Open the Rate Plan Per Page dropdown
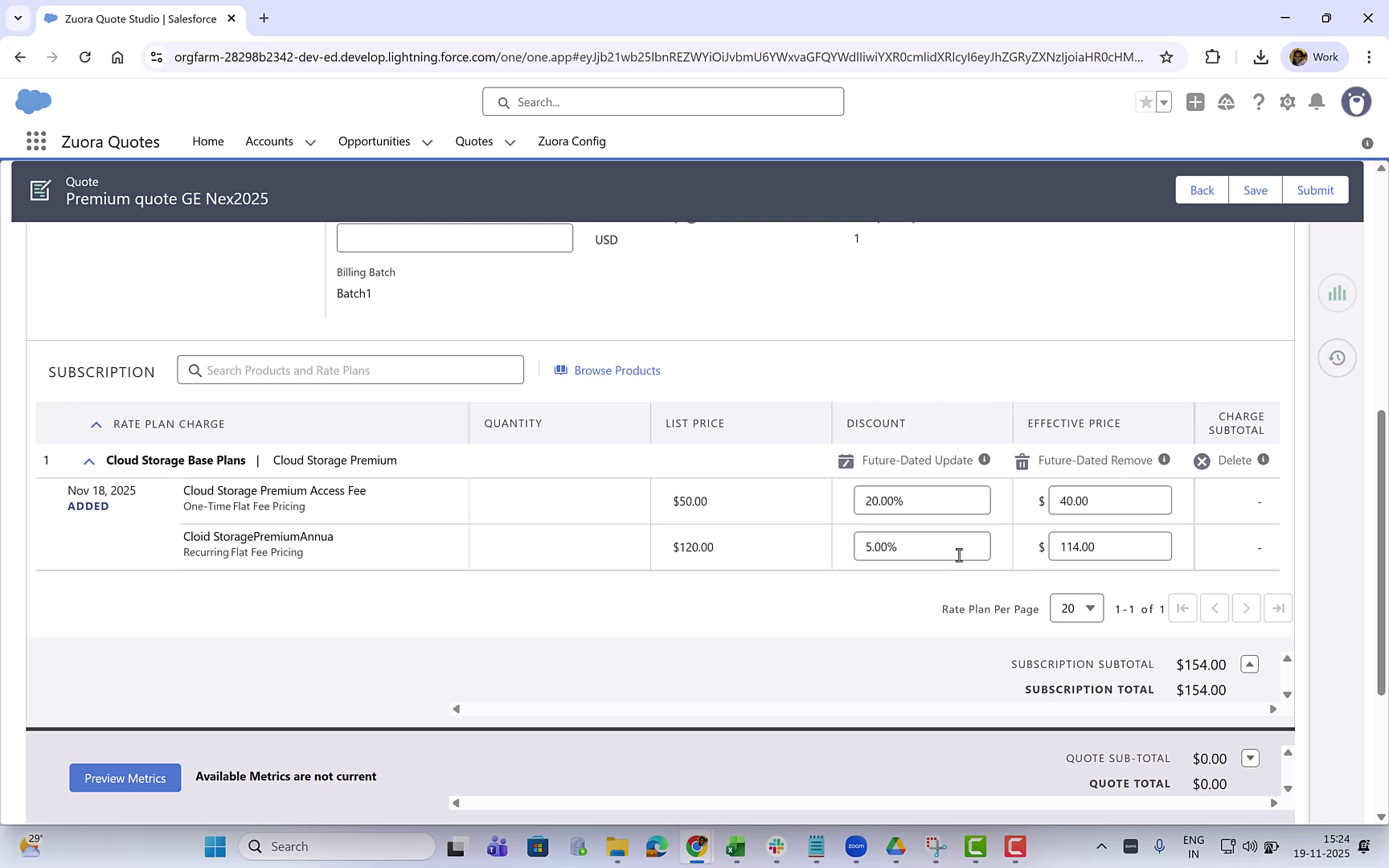 click(x=1076, y=608)
